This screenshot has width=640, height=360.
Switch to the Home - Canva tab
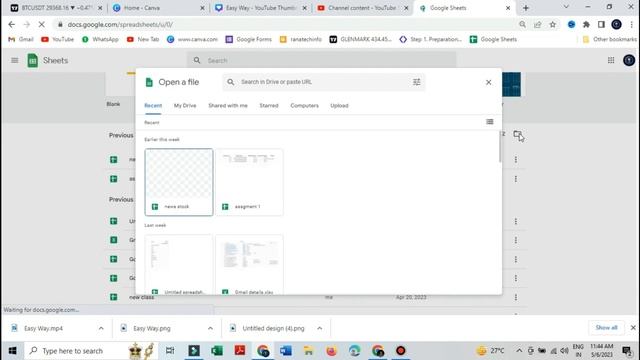coord(159,8)
